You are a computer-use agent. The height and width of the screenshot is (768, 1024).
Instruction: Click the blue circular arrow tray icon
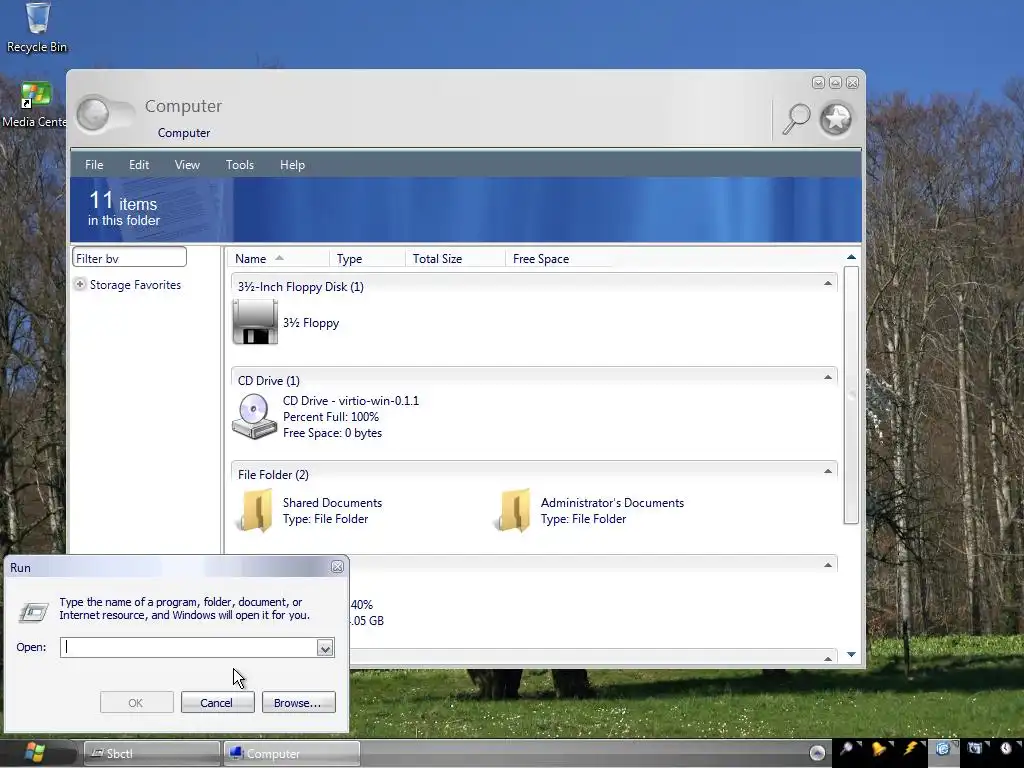(942, 748)
